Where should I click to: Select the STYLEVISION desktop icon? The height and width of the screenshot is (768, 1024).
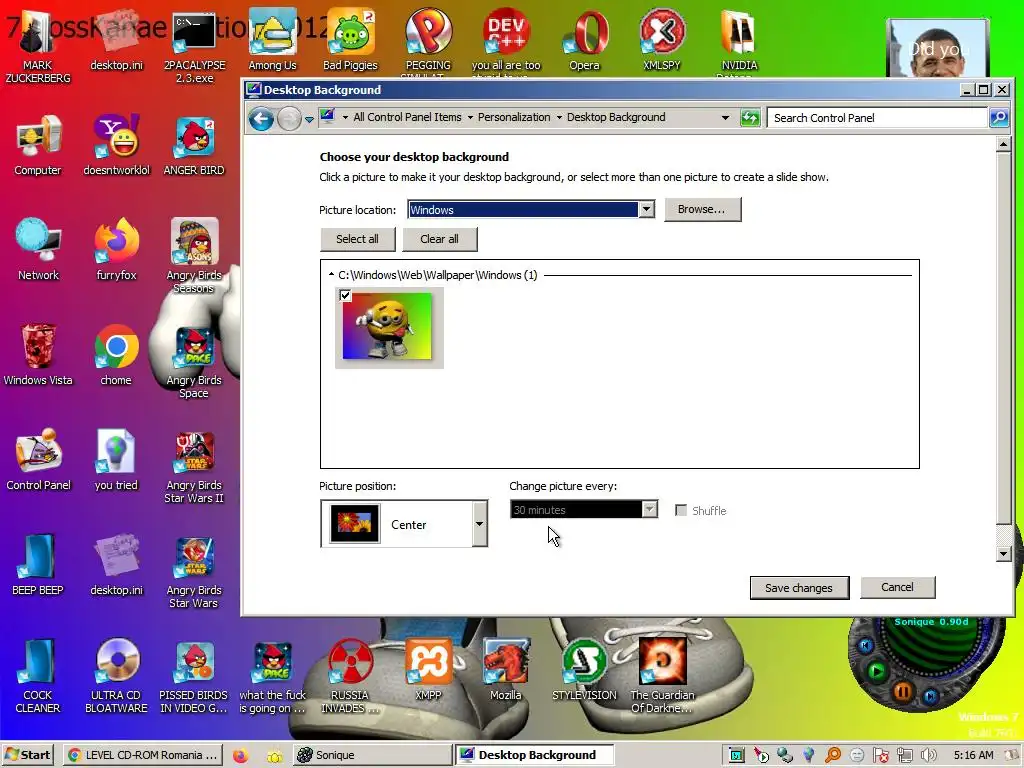coord(584,669)
